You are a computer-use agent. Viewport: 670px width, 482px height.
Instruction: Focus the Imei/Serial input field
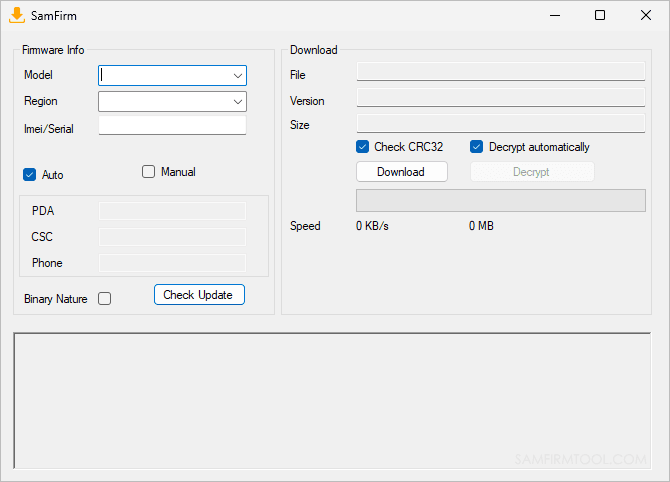172,126
